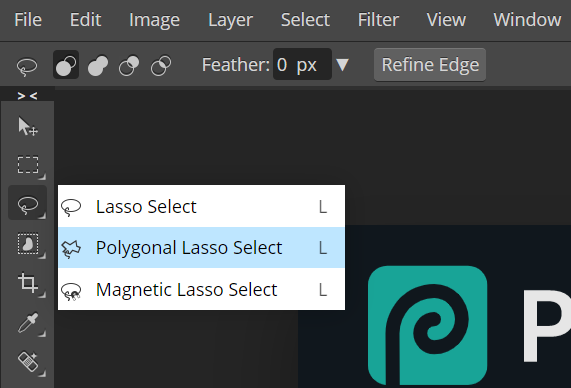This screenshot has width=571, height=388.
Task: Select the Object Selection tool
Action: point(28,243)
